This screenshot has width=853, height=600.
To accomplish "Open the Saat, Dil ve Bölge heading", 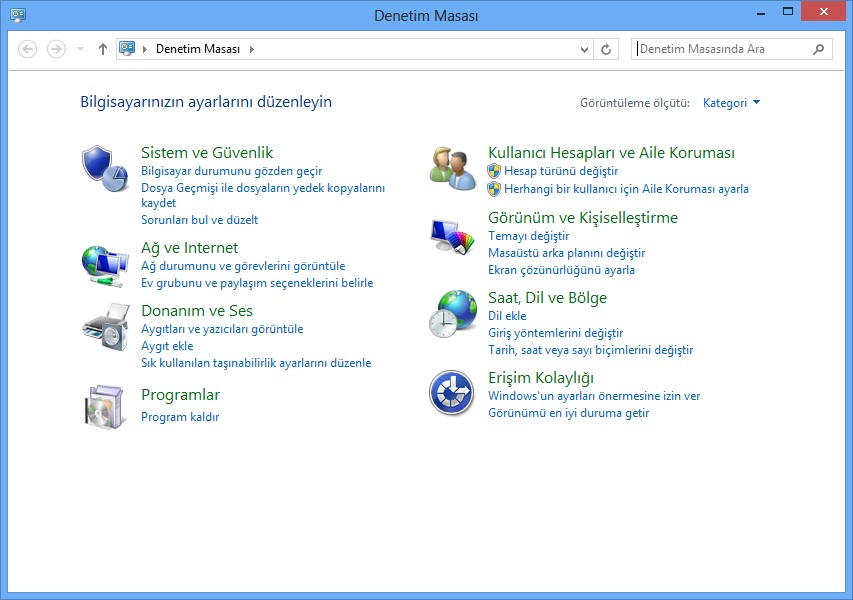I will (x=547, y=298).
